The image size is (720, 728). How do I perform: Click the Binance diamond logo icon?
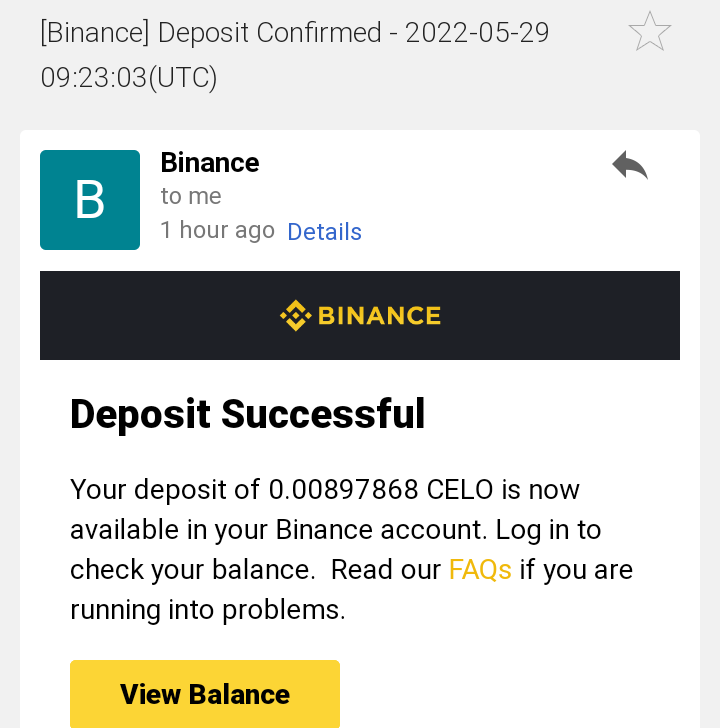295,316
